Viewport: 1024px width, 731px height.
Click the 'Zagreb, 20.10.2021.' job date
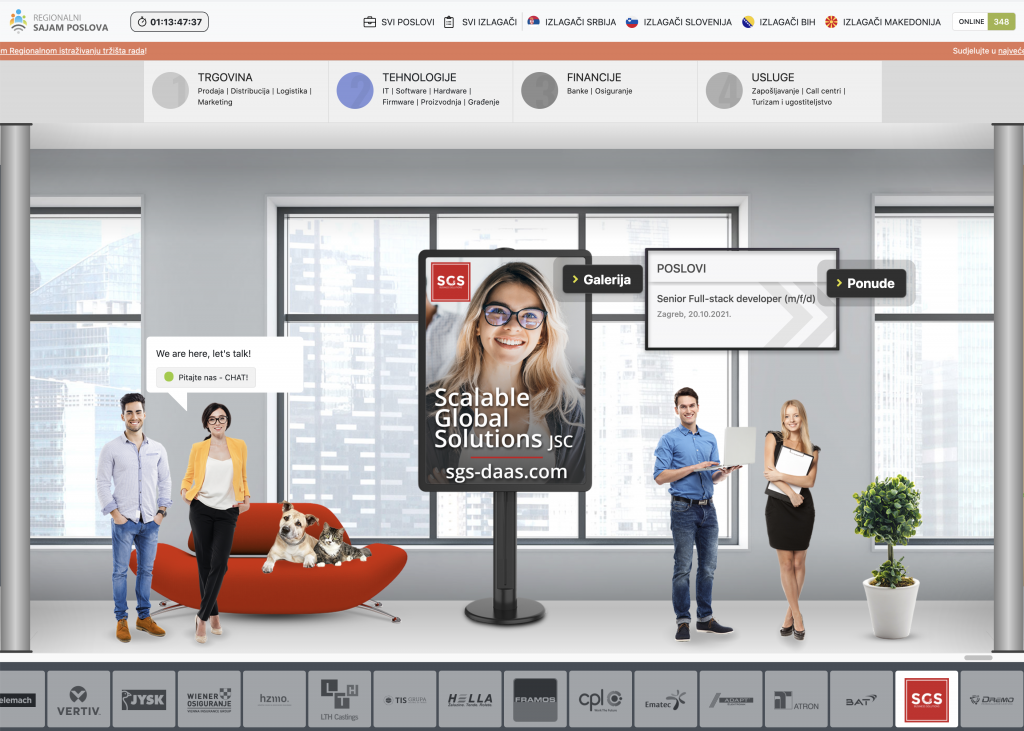tap(694, 314)
